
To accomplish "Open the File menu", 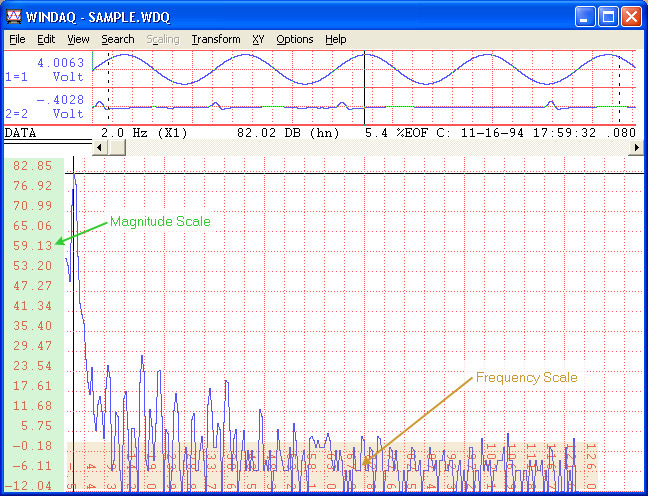I will (17, 39).
